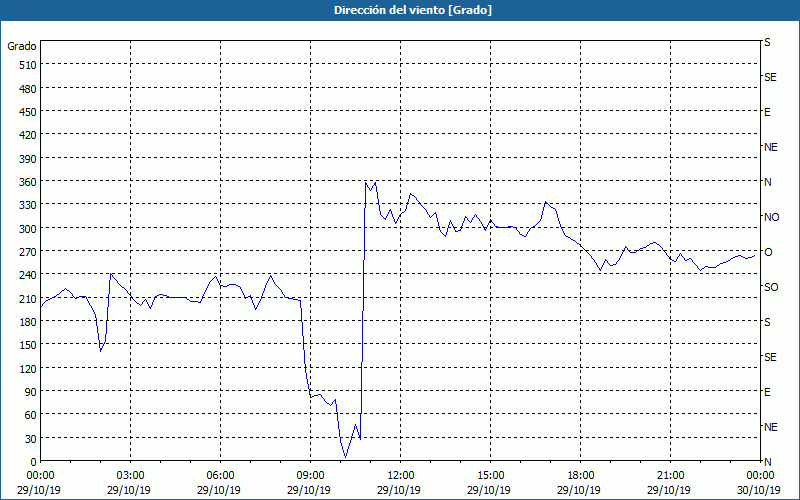The width and height of the screenshot is (800, 500).
Task: Click the blue line's dip to 140 near 02:00
Action: [101, 351]
